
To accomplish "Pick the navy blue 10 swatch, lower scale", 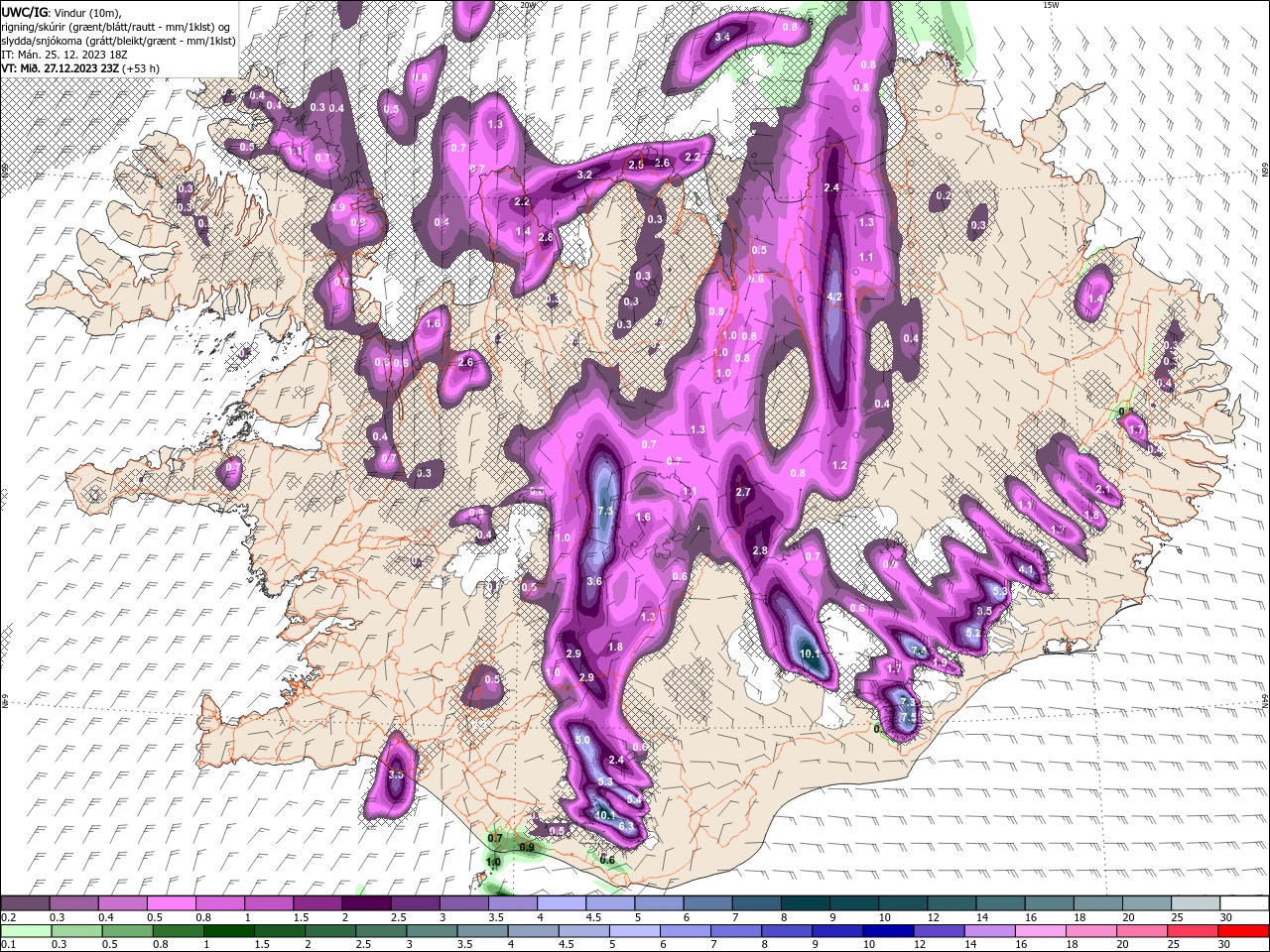I will tap(886, 930).
